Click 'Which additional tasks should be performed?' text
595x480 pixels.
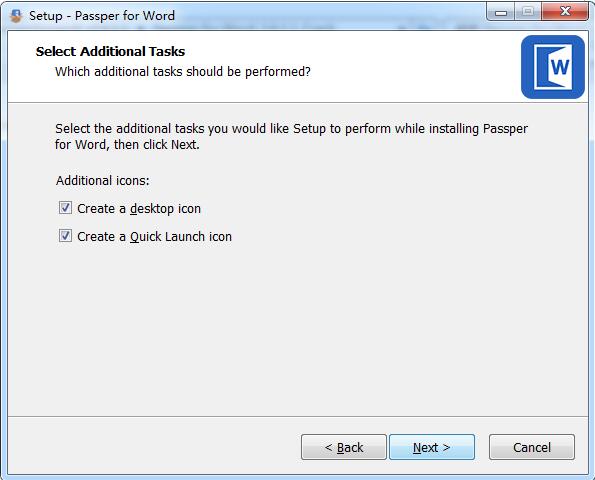coord(183,71)
